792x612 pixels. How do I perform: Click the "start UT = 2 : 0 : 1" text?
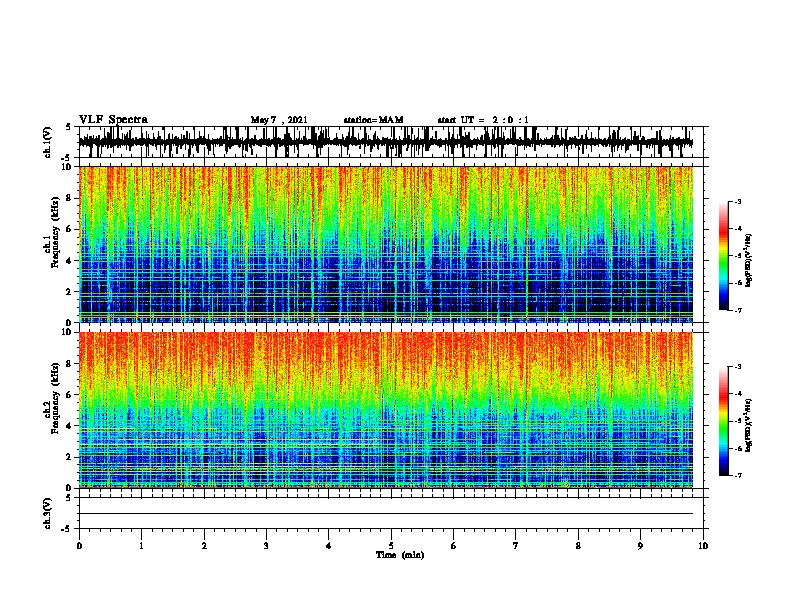pos(483,120)
